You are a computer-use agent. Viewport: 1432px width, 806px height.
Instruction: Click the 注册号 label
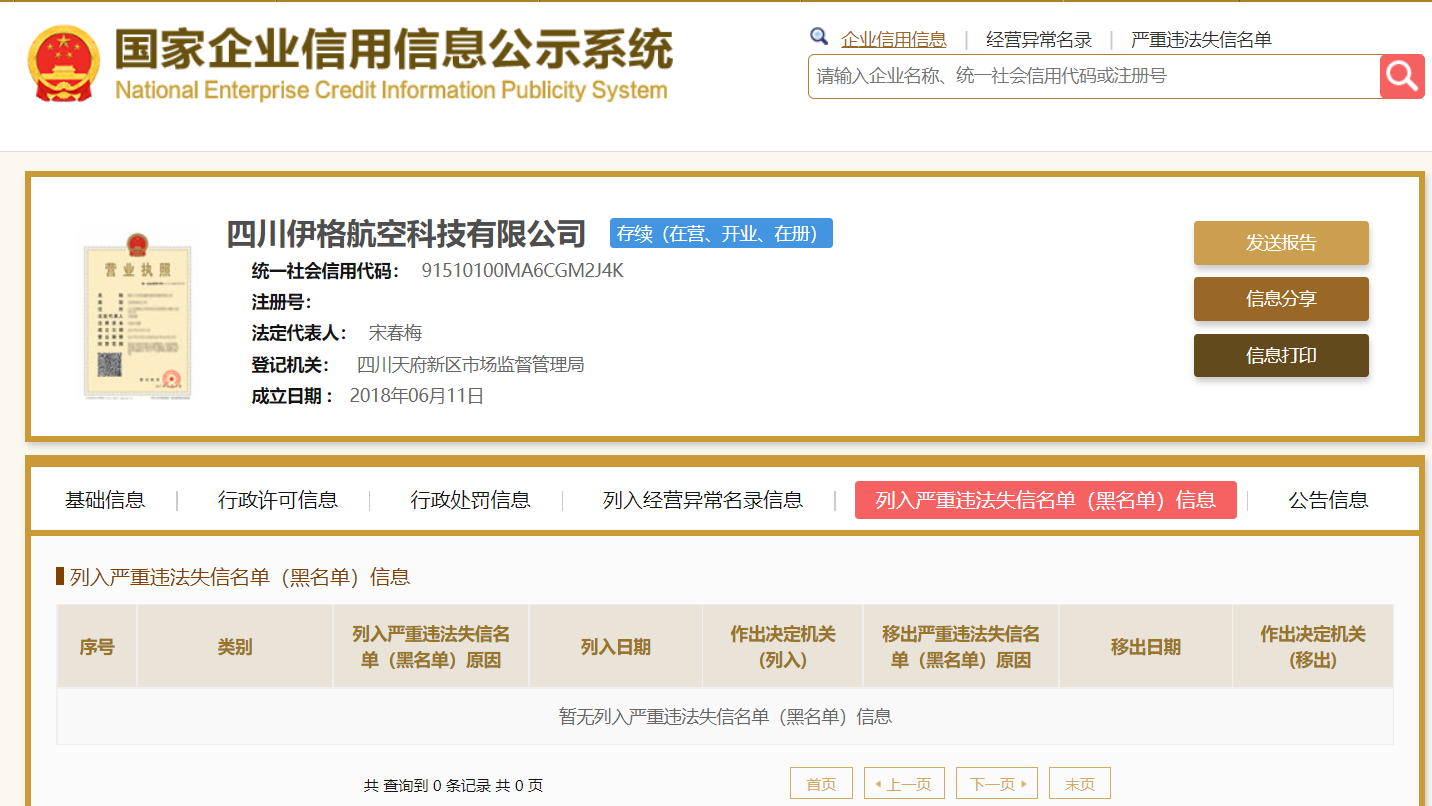(x=282, y=302)
